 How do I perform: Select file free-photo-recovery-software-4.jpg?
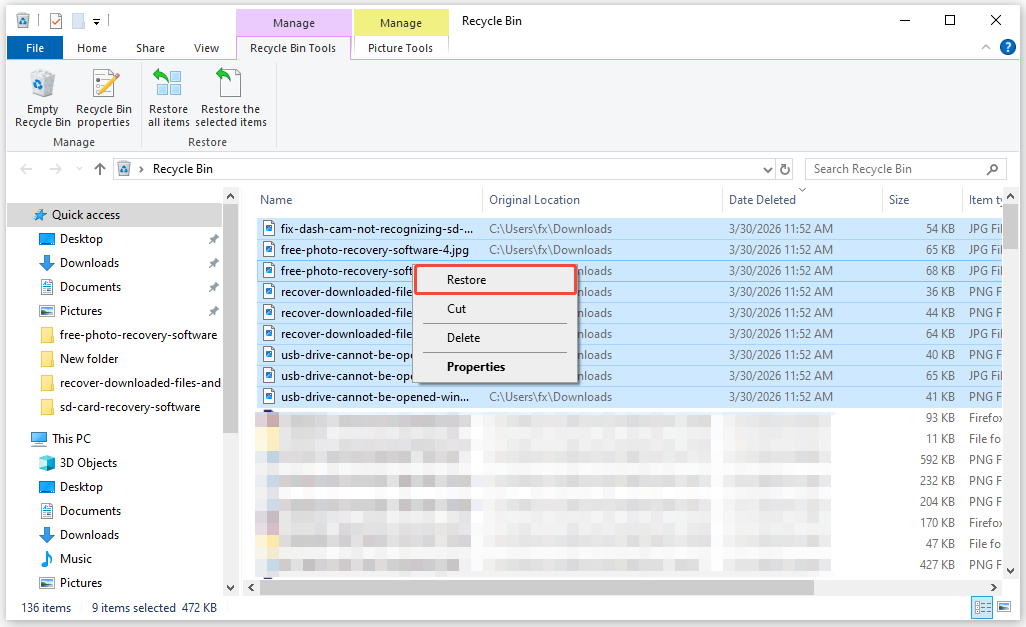click(374, 249)
